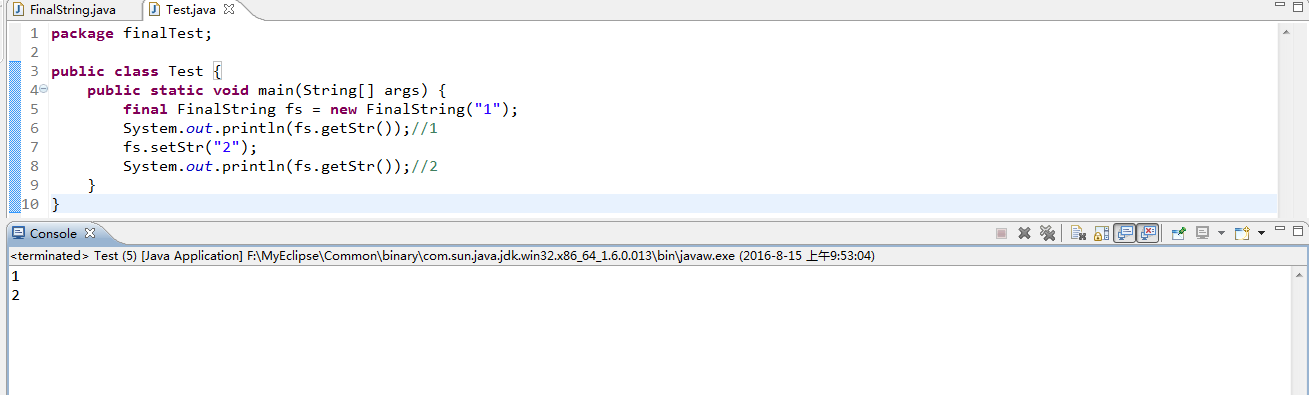Image resolution: width=1309 pixels, height=395 pixels.
Task: Click the Open Console icon
Action: tap(1242, 233)
